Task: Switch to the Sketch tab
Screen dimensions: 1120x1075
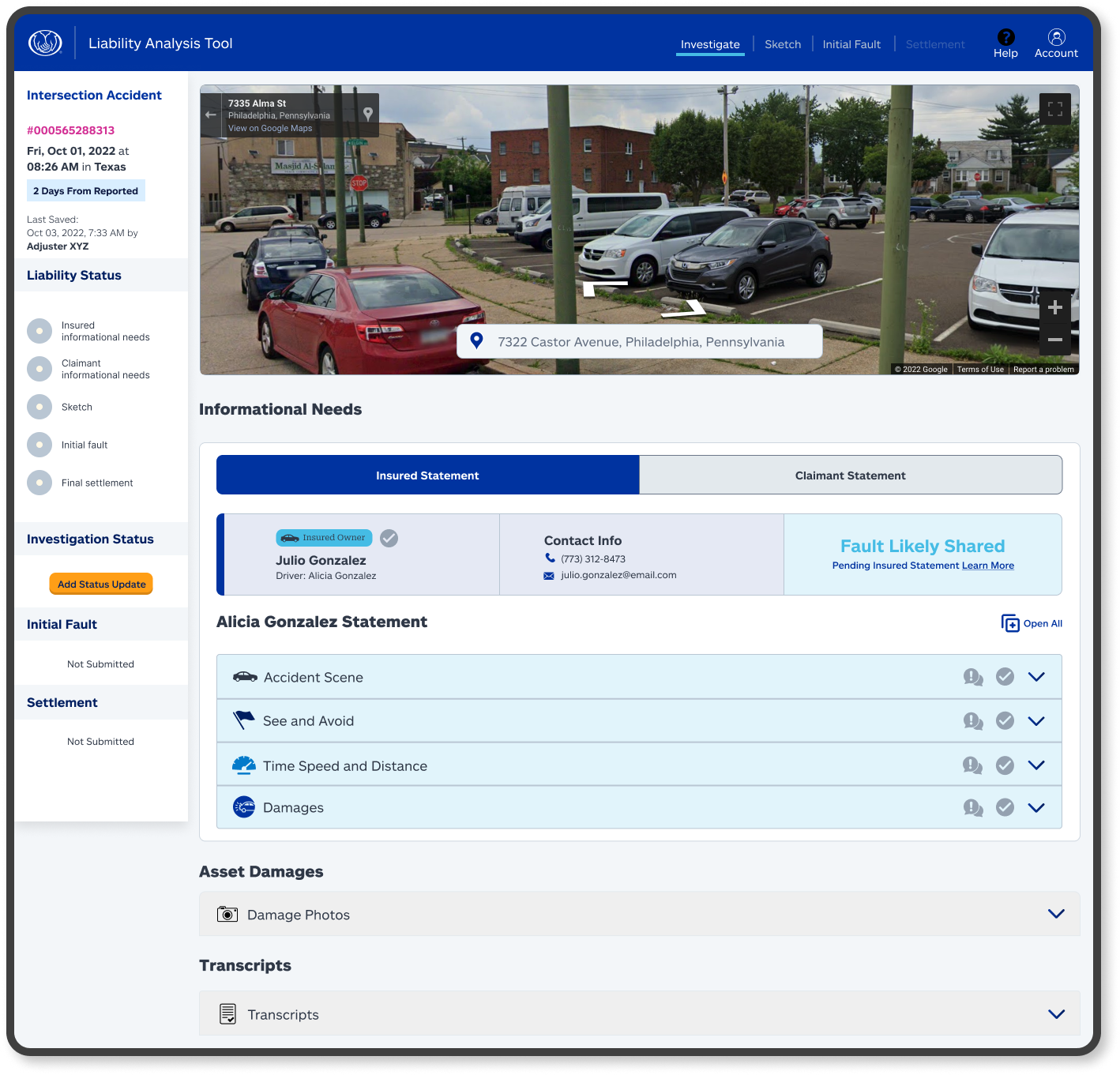Action: pos(783,44)
